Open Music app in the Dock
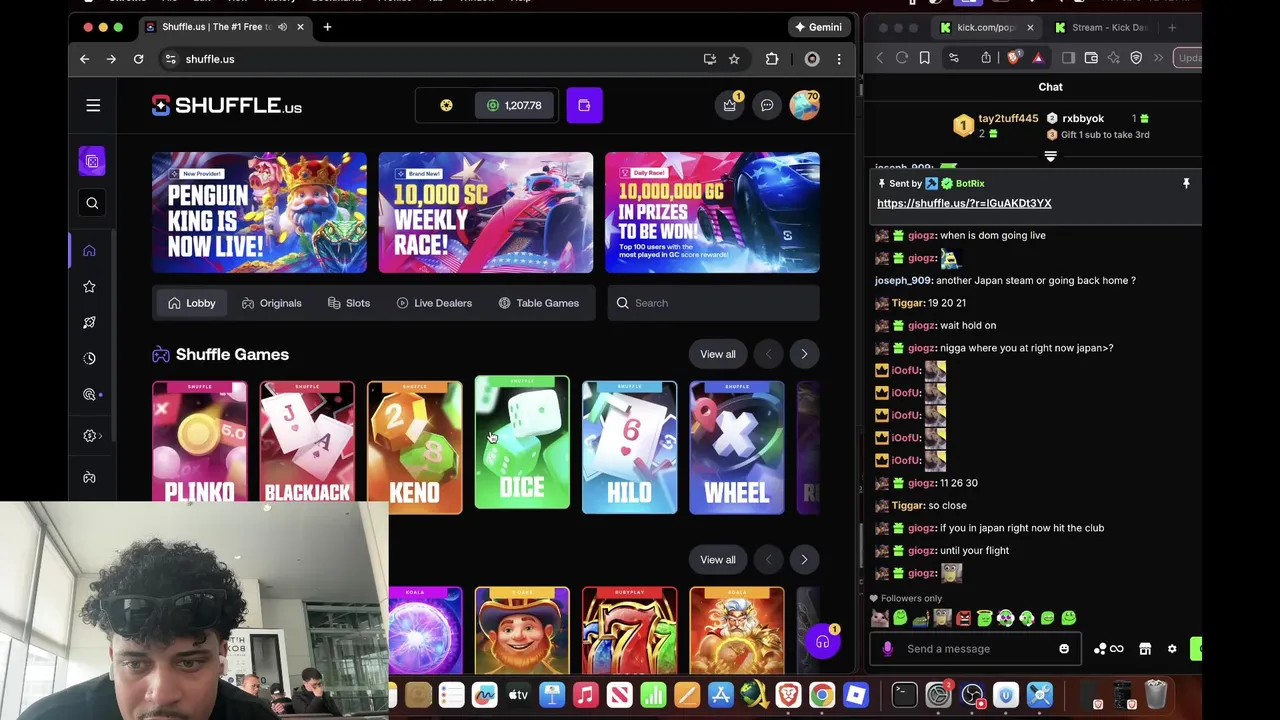This screenshot has height=720, width=1280. click(x=586, y=695)
